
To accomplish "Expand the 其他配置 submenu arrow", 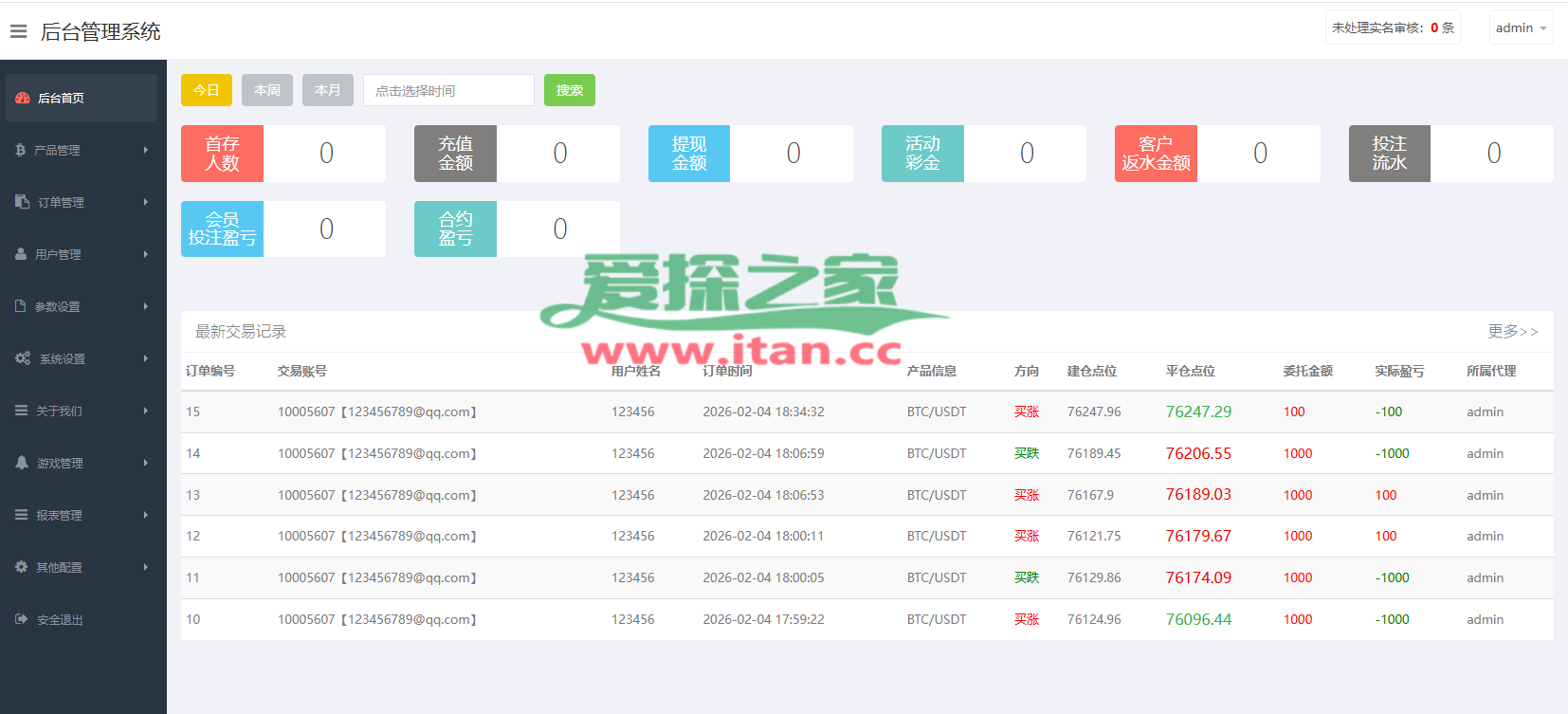I will (146, 567).
